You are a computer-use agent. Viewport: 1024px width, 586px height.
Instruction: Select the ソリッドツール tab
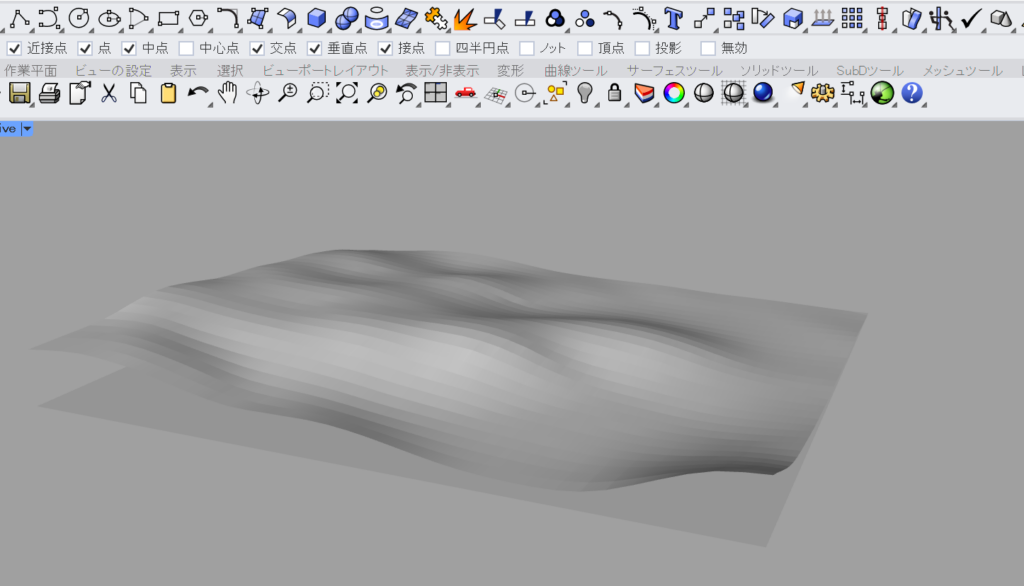click(778, 71)
